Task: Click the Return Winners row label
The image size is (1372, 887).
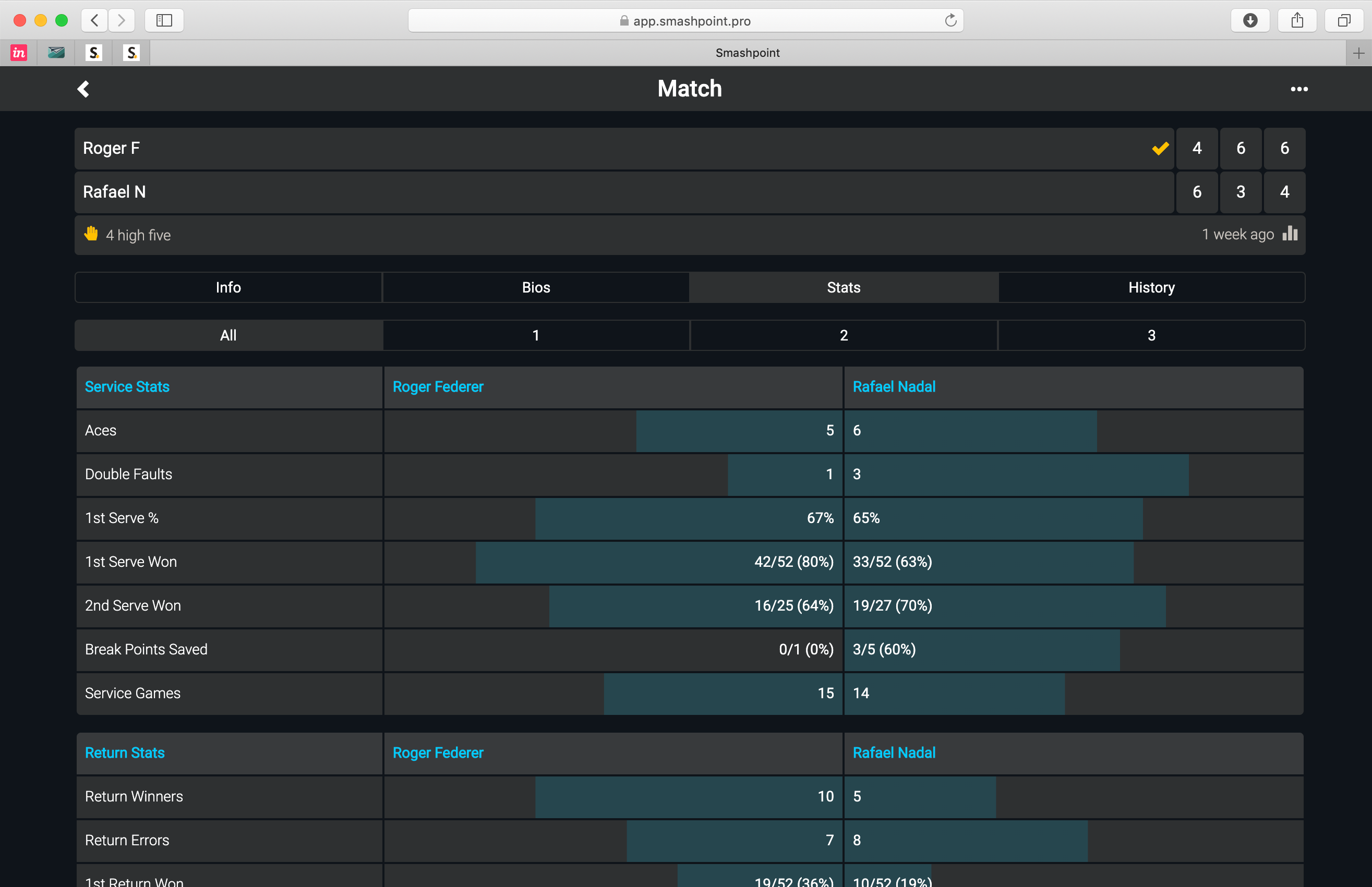Action: pyautogui.click(x=134, y=797)
